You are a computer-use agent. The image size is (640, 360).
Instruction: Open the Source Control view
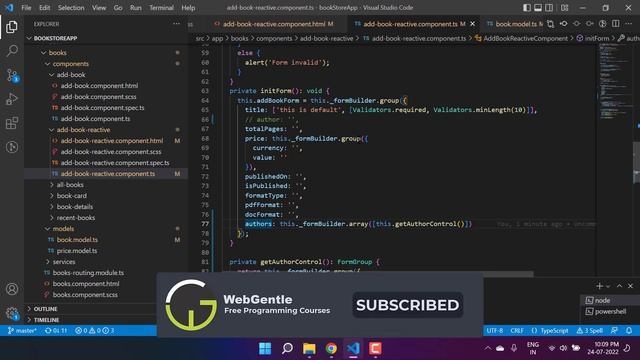click(12, 75)
